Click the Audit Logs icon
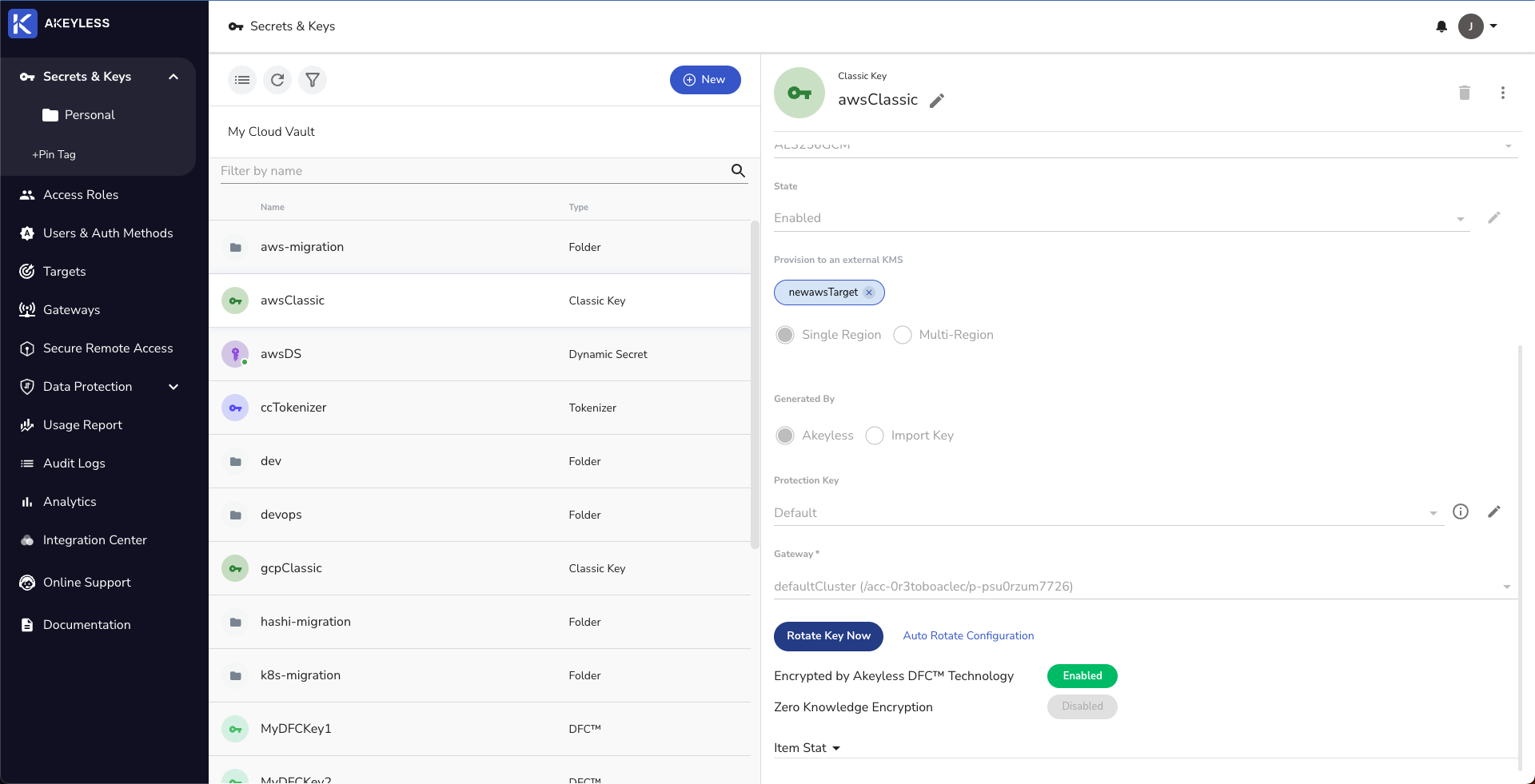This screenshot has height=784, width=1535. 27,464
